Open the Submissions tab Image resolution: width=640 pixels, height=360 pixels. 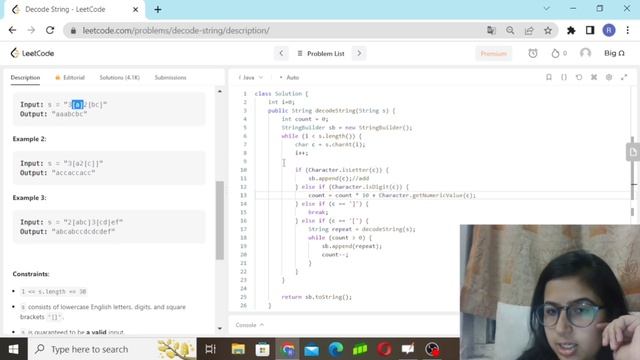click(170, 78)
